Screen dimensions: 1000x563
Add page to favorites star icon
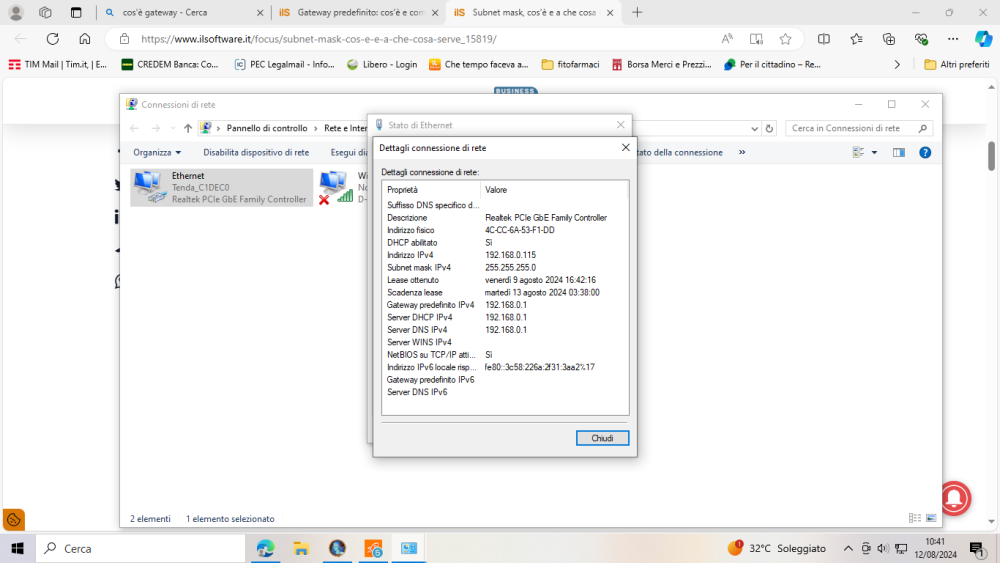pos(785,39)
